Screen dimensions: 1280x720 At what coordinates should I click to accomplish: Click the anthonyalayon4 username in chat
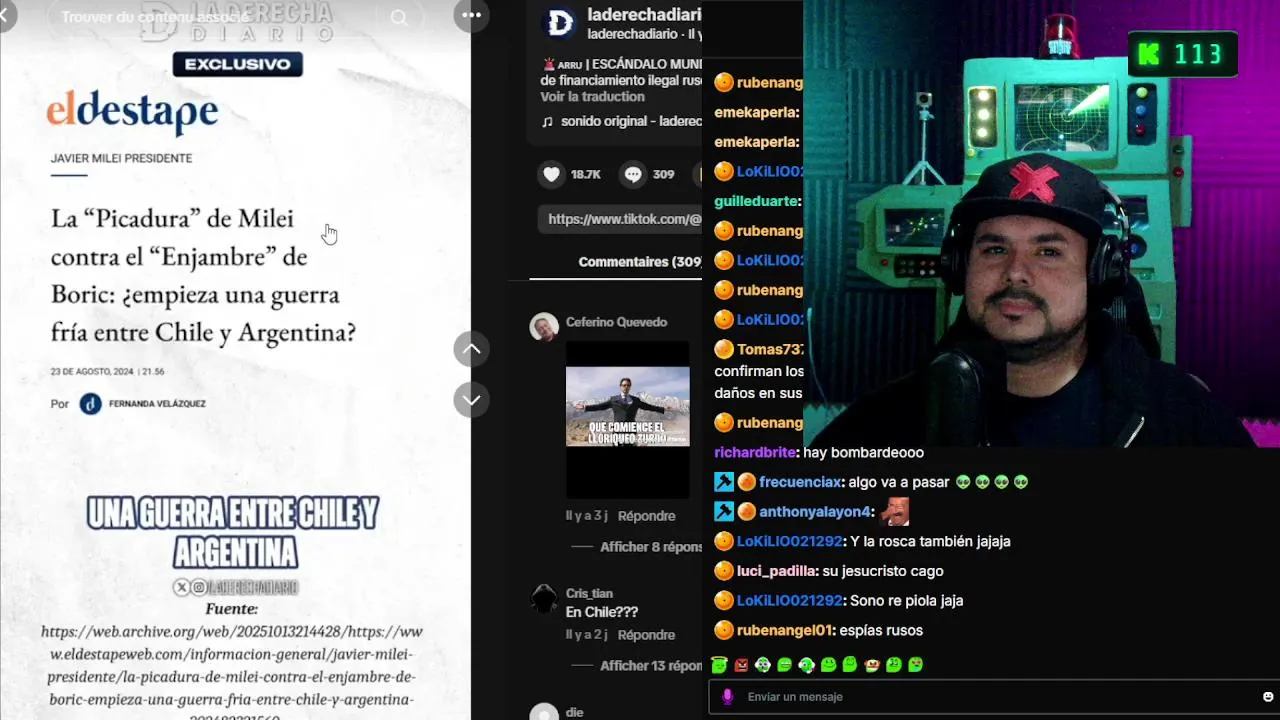click(815, 512)
